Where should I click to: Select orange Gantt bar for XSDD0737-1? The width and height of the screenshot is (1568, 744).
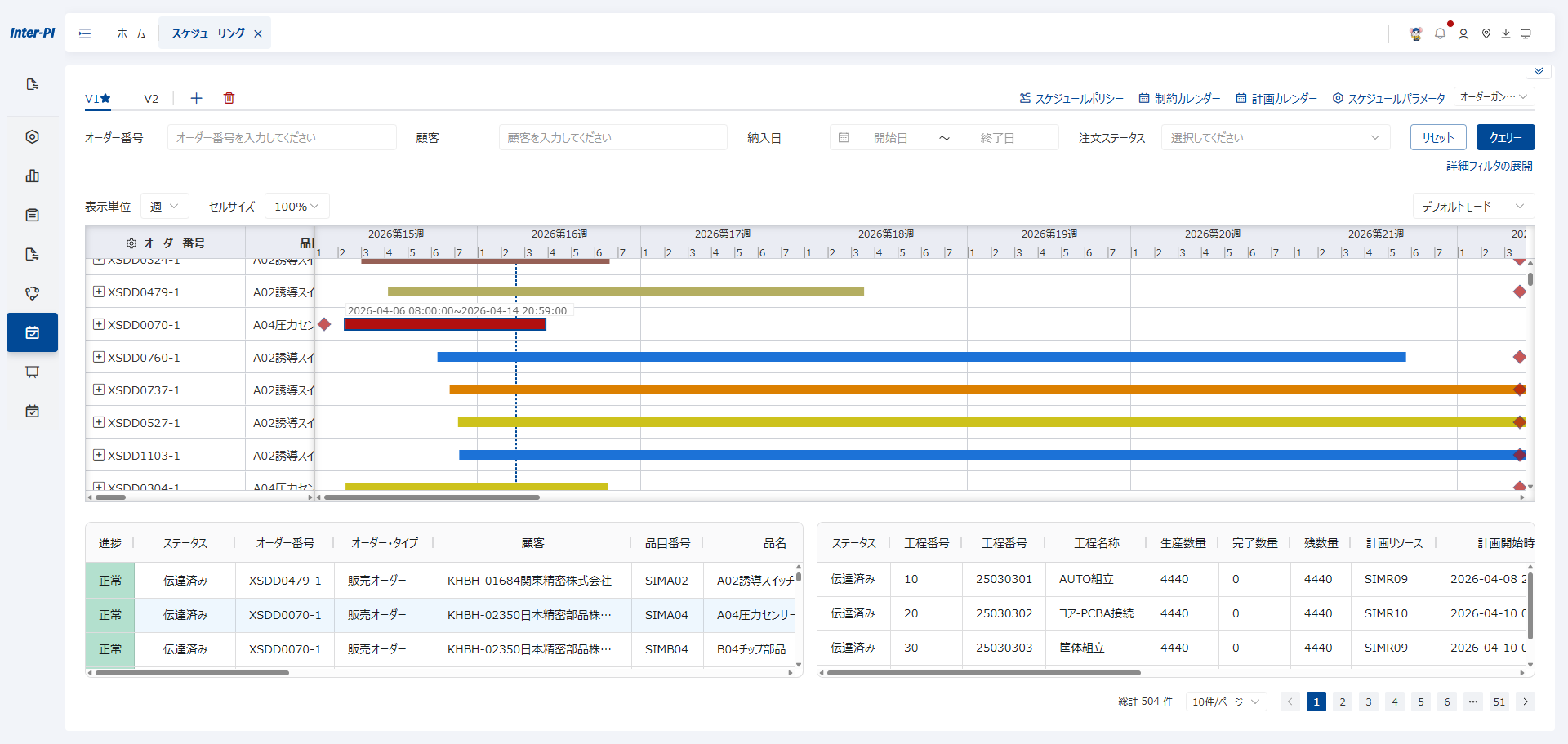[x=987, y=390]
